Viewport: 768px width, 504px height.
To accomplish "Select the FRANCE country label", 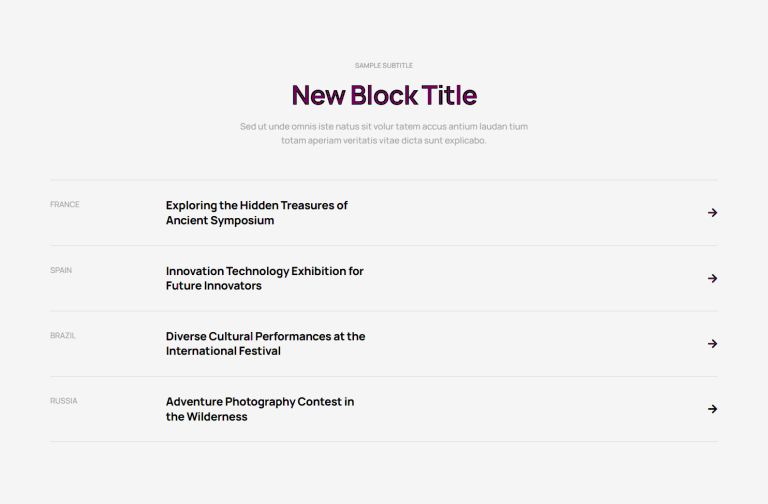I will (65, 204).
